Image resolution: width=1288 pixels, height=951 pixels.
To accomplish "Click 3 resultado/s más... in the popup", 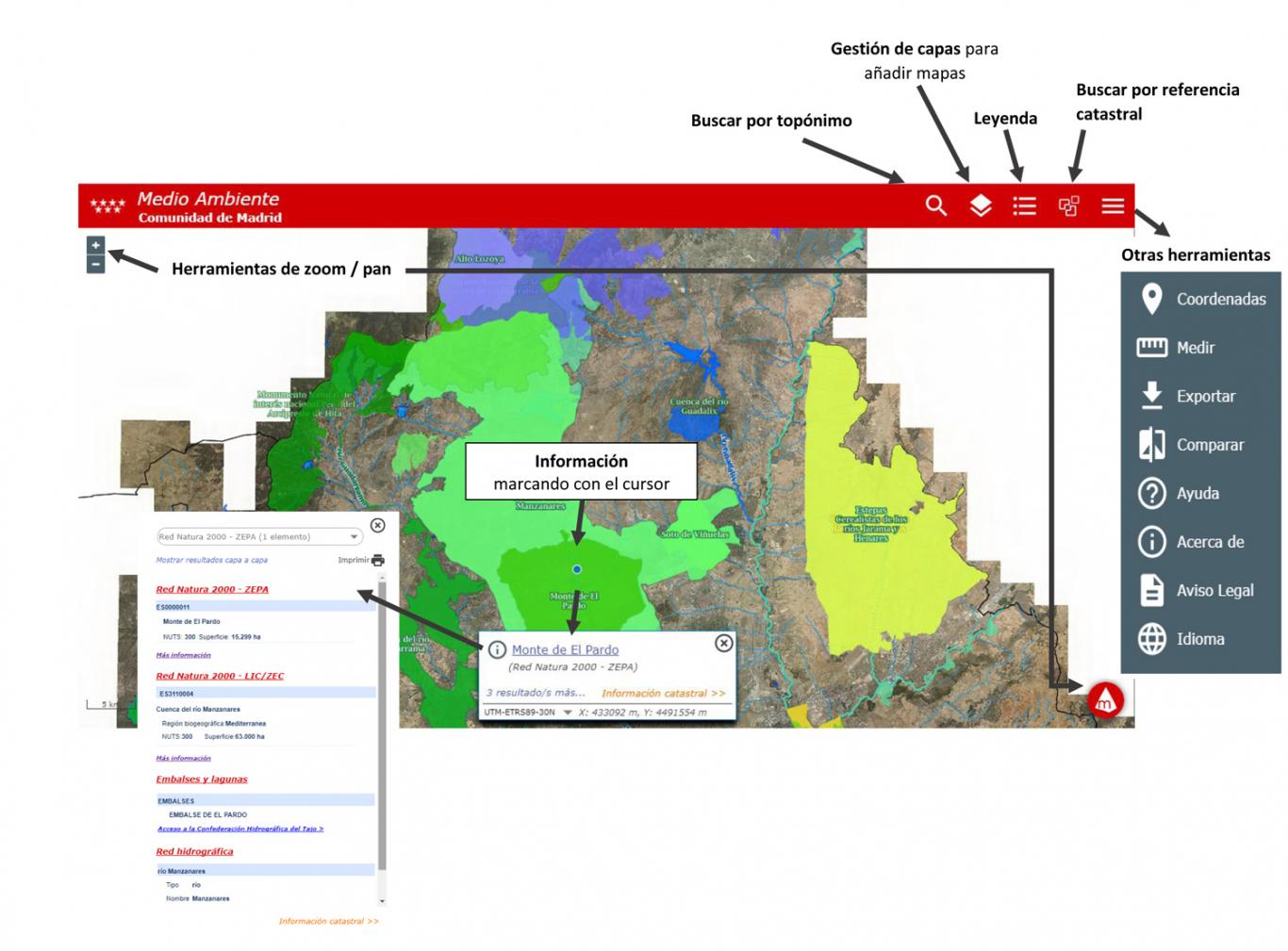I will [x=535, y=693].
